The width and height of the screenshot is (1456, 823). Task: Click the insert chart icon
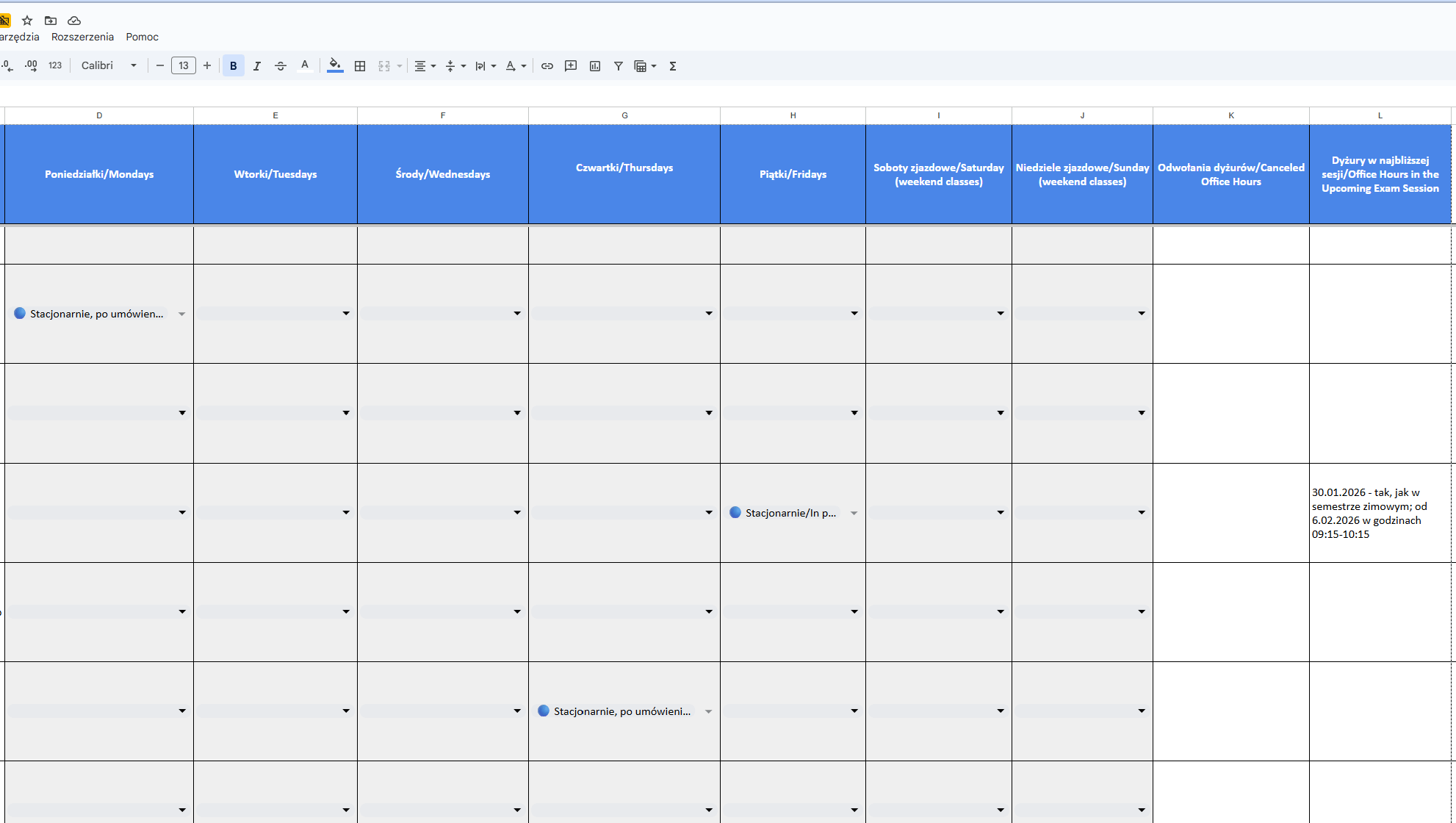click(595, 66)
